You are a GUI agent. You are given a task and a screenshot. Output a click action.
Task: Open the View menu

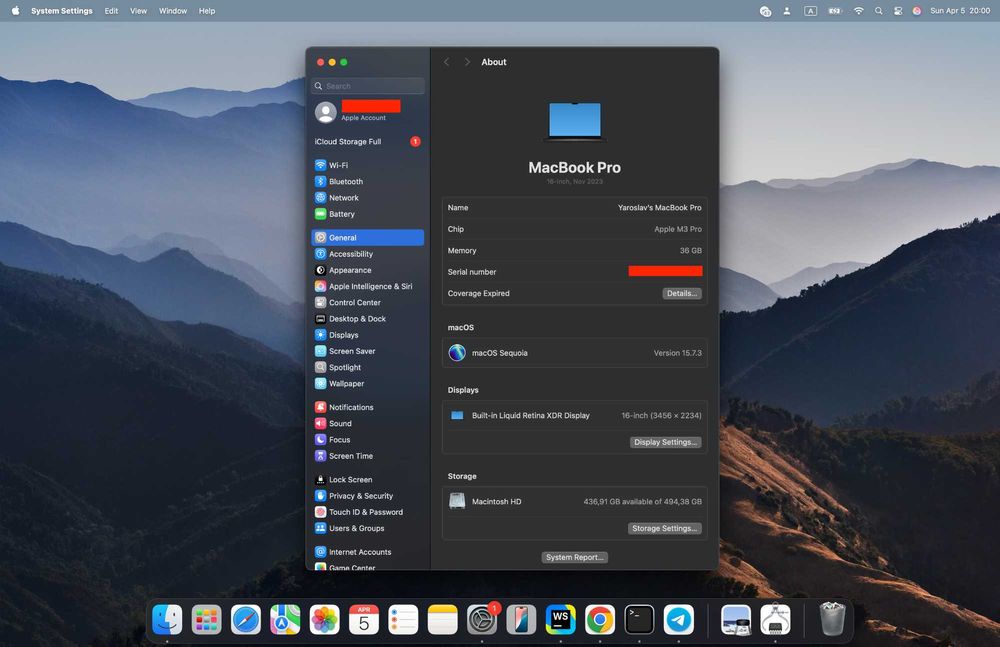[x=138, y=11]
